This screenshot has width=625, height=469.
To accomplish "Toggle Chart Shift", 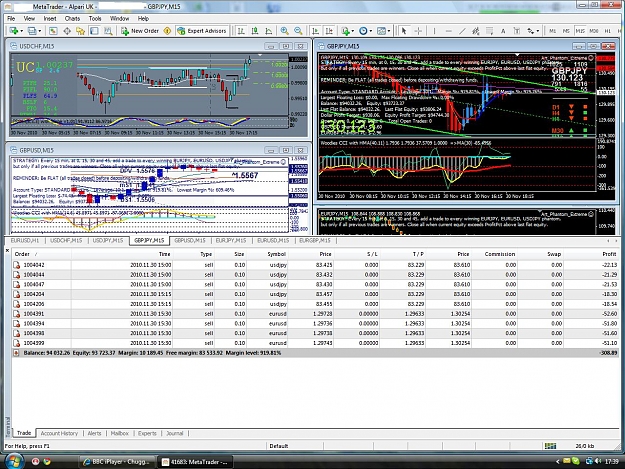I will [x=329, y=31].
